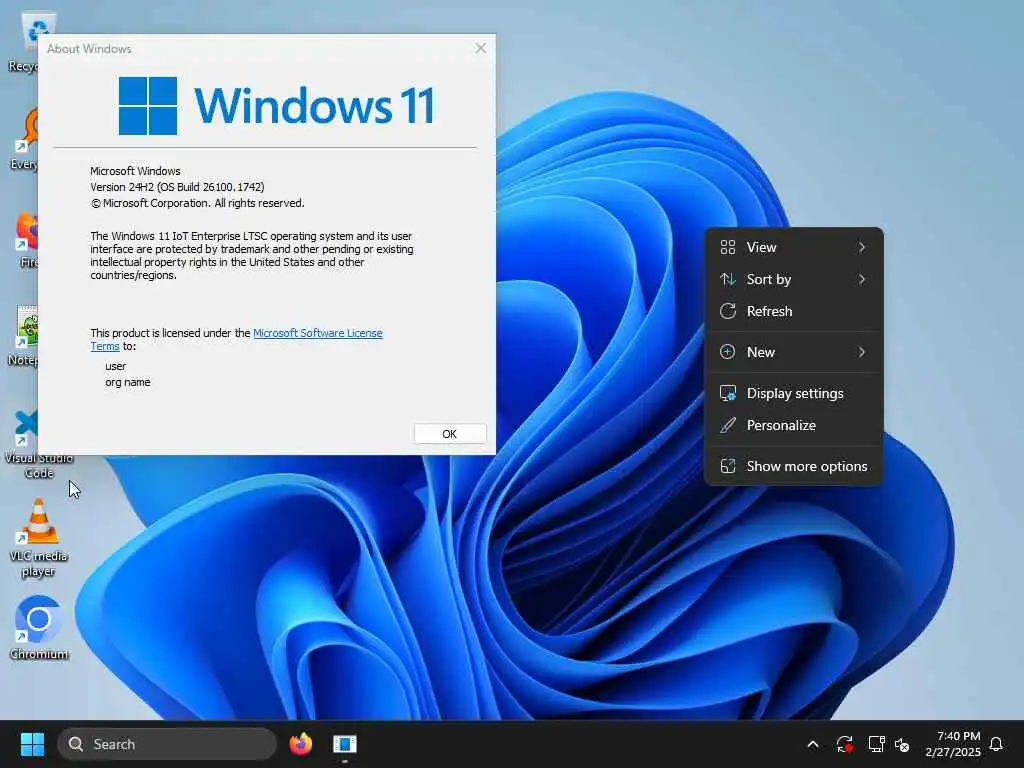Click OK in About Windows
Screen dimensions: 1024x768
pyautogui.click(x=449, y=434)
